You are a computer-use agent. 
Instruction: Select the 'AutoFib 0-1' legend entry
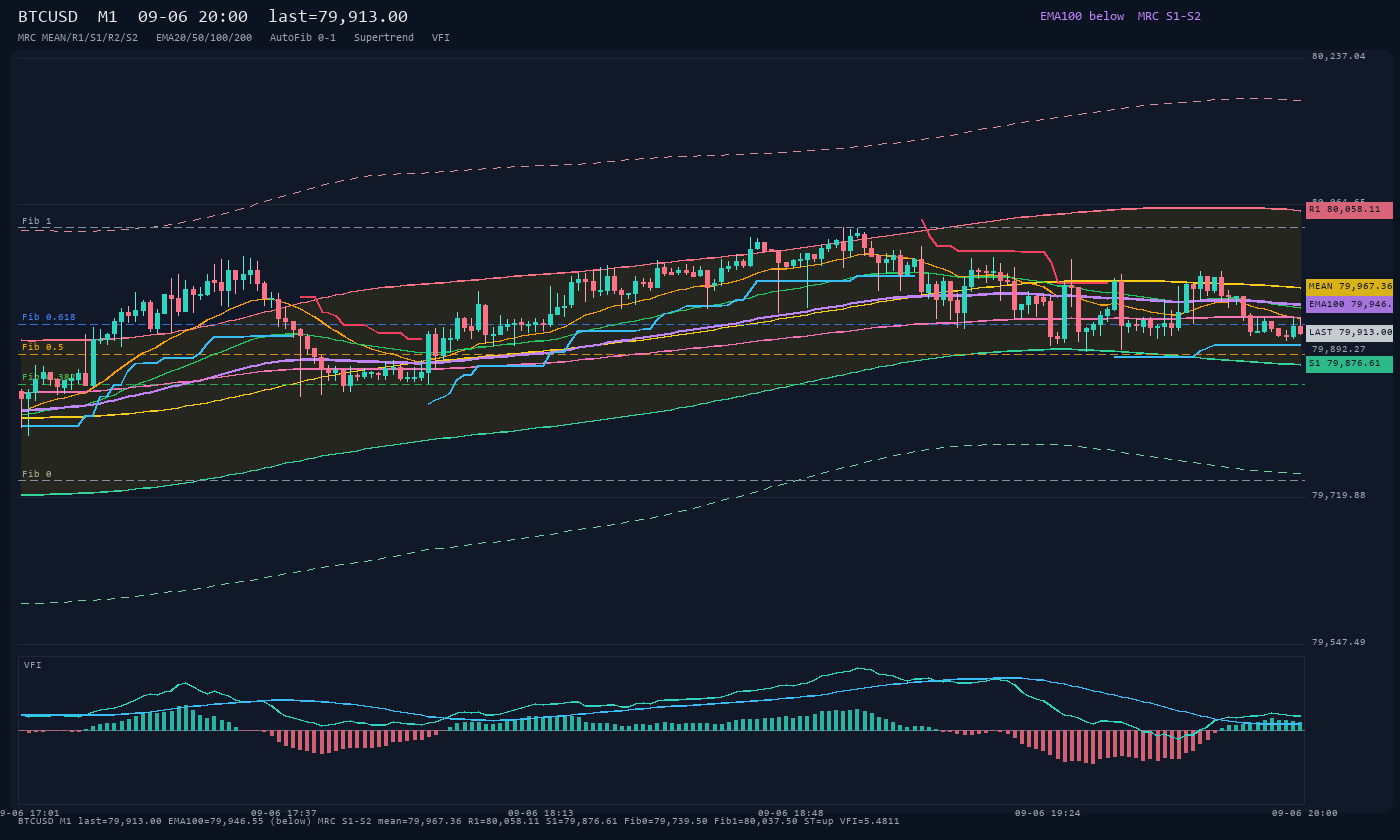[x=303, y=37]
